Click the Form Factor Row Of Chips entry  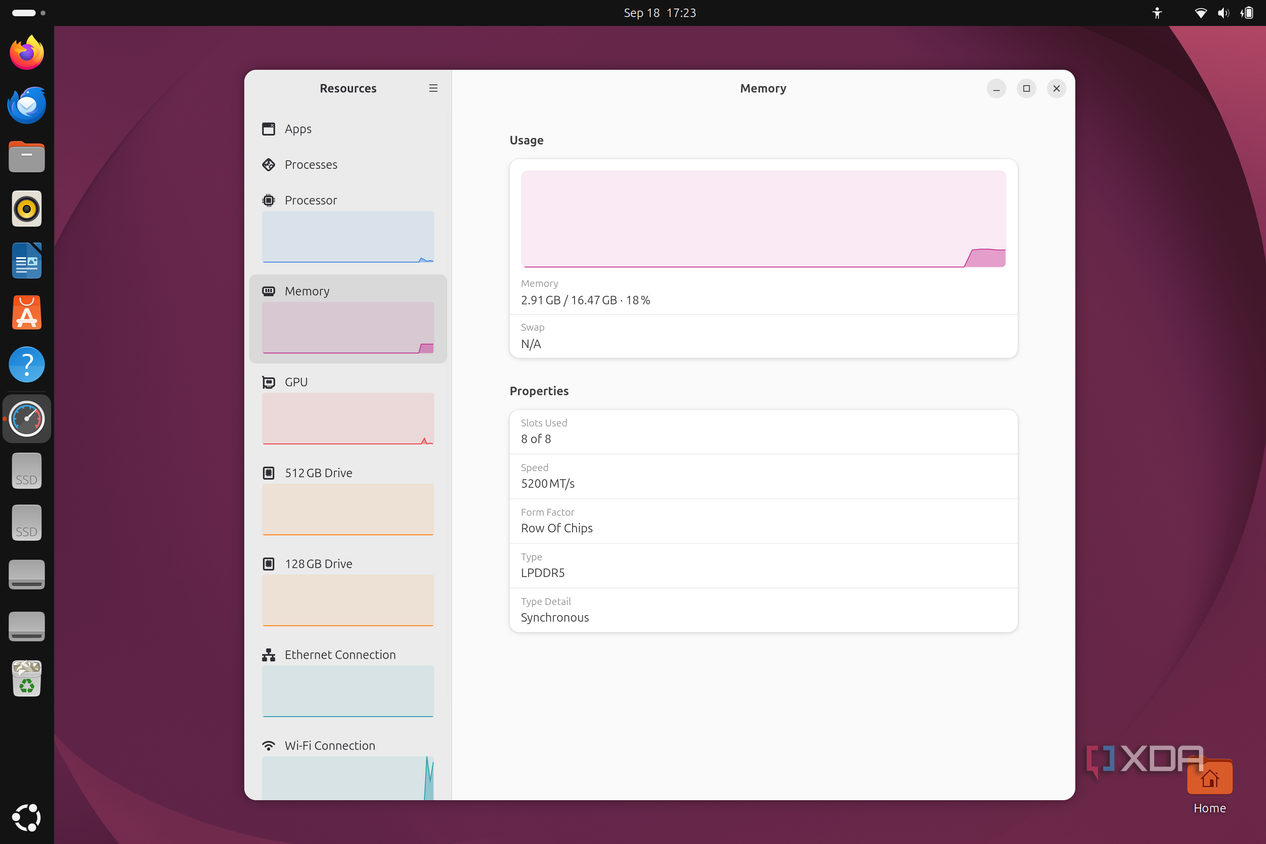(763, 521)
